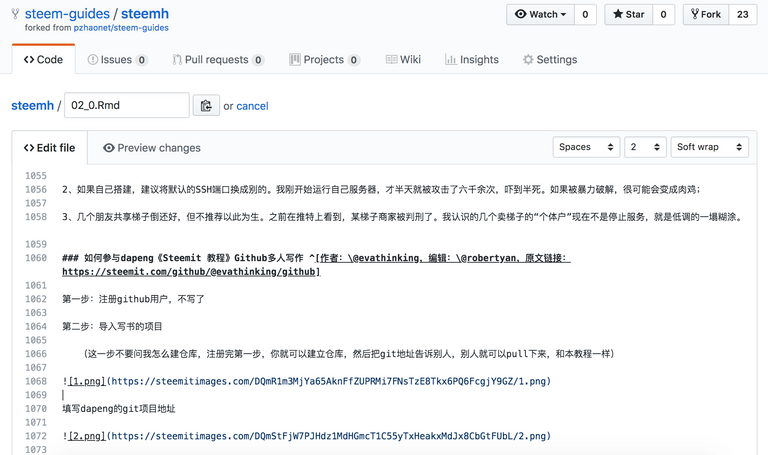
Task: Click the steemit.com/github URL in the heading
Action: [x=189, y=272]
